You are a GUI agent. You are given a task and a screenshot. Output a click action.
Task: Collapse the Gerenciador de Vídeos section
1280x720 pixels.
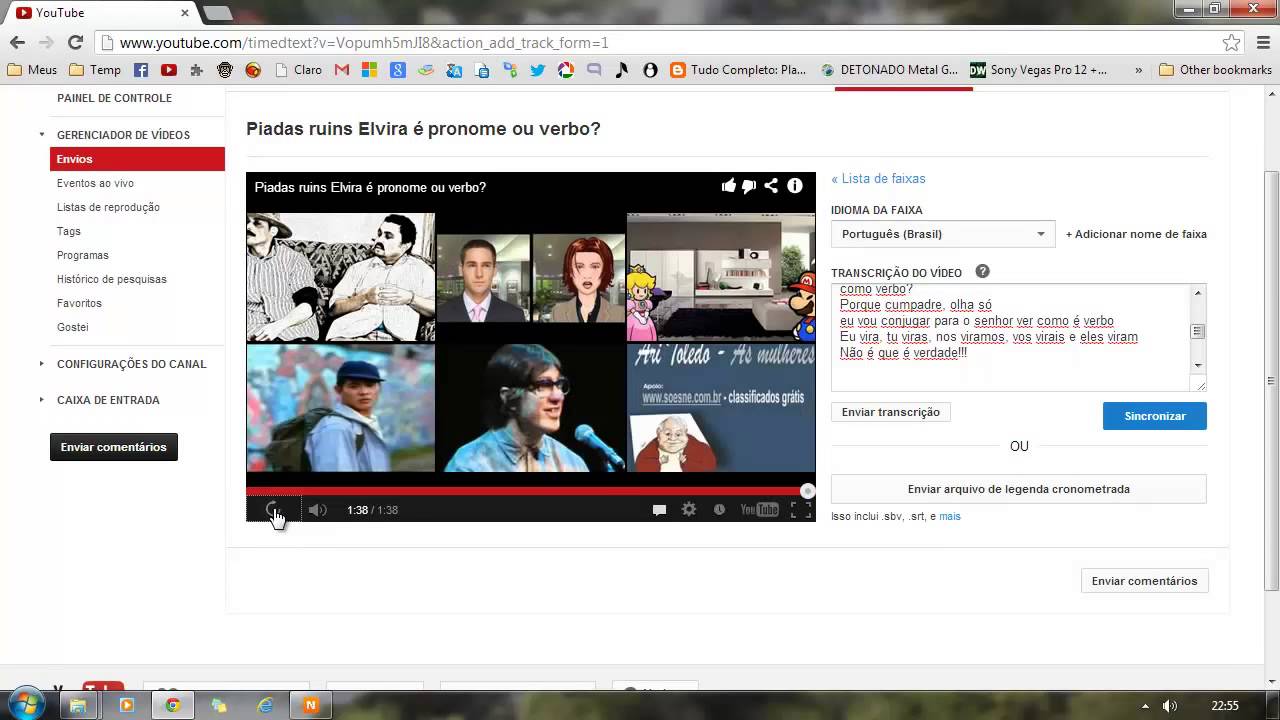(42, 134)
